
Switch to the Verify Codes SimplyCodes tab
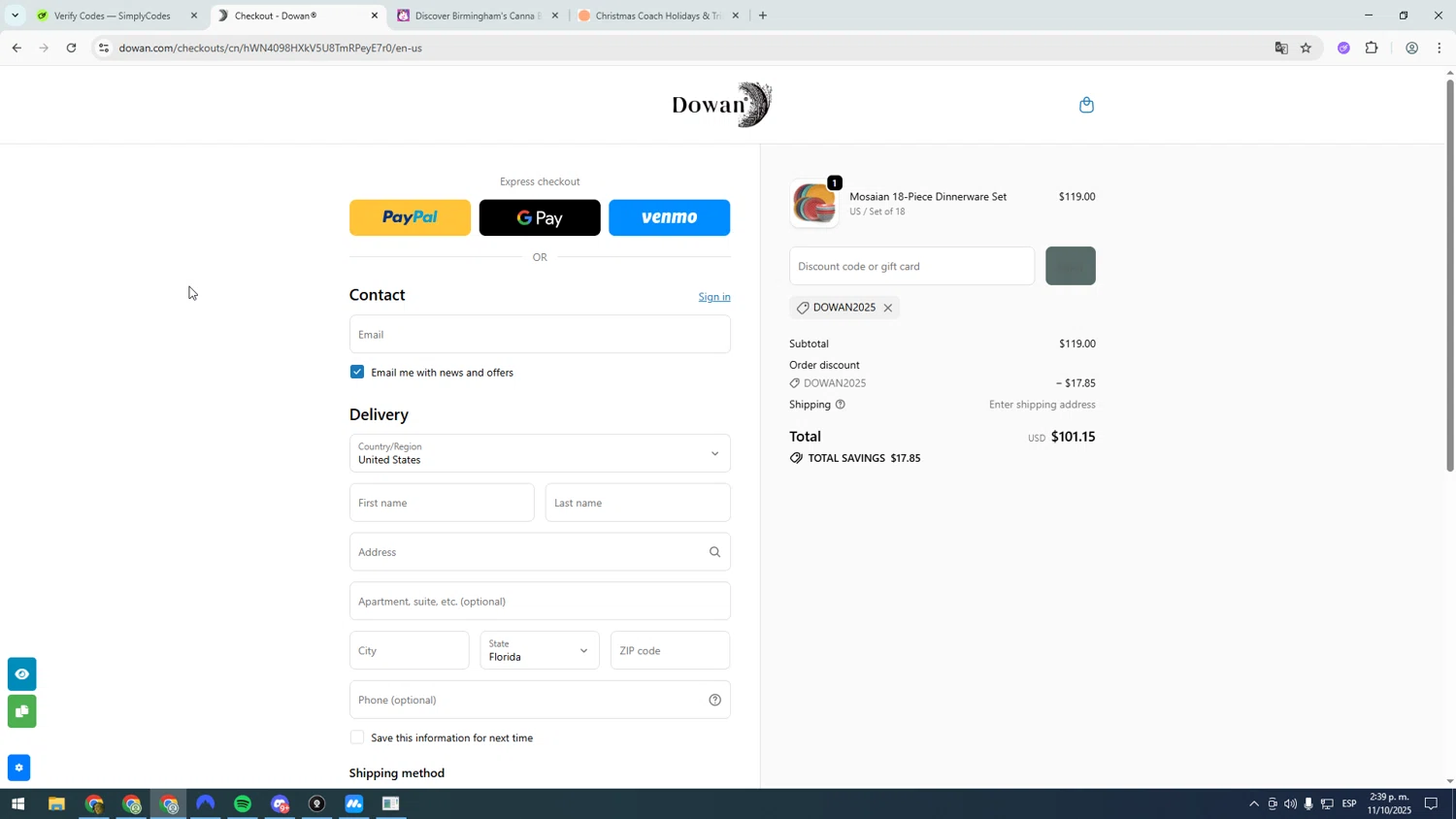click(112, 16)
